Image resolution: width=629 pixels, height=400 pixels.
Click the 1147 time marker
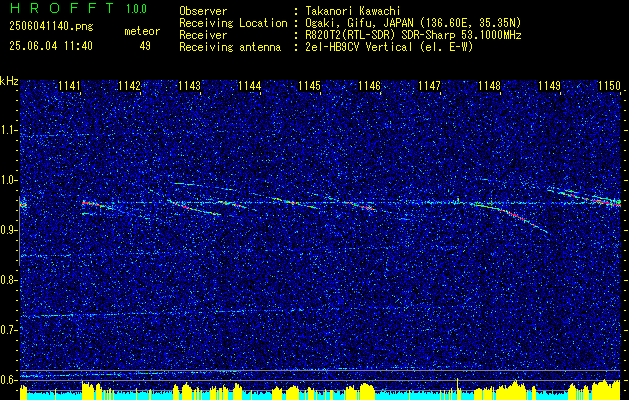(429, 85)
